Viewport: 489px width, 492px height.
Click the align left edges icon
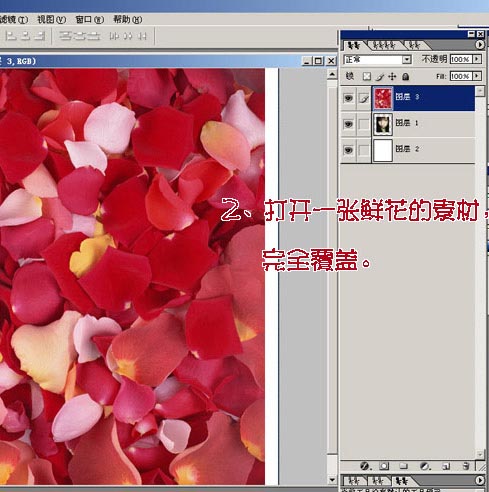pyautogui.click(x=11, y=36)
